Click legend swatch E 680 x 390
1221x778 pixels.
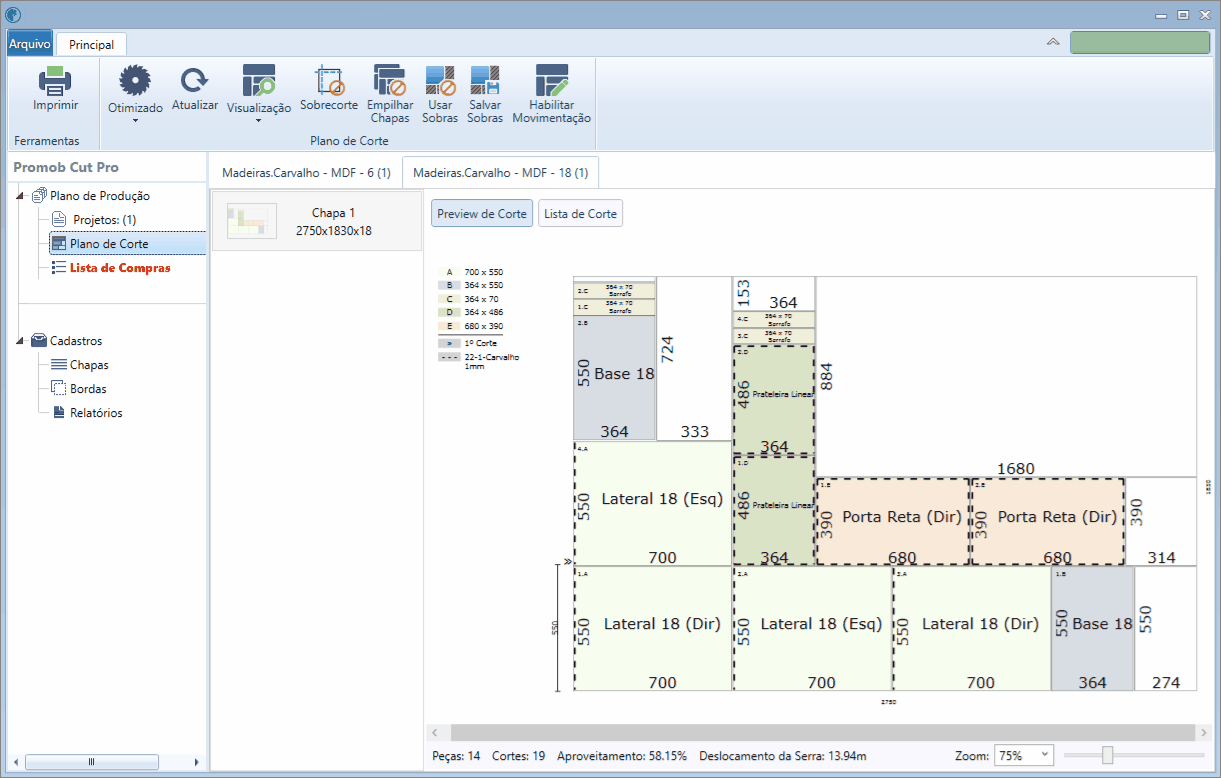pyautogui.click(x=449, y=327)
